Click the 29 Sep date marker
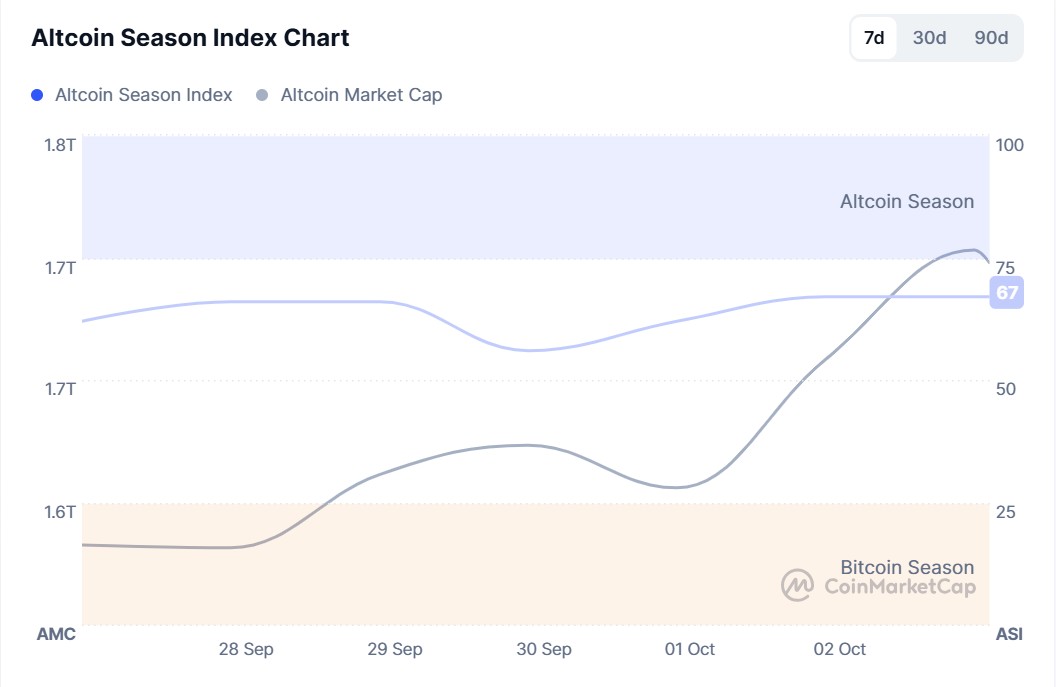Image resolution: width=1056 pixels, height=687 pixels. (395, 649)
